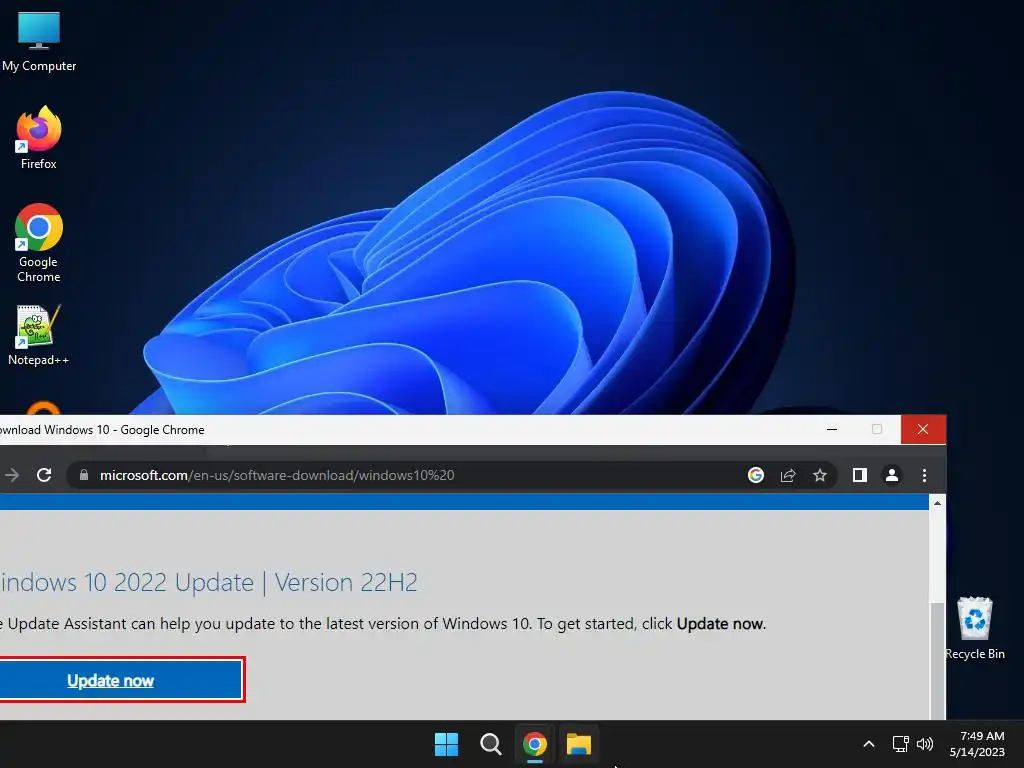Click the page scrollbar up arrow
Viewport: 1024px width, 768px height.
(x=937, y=503)
